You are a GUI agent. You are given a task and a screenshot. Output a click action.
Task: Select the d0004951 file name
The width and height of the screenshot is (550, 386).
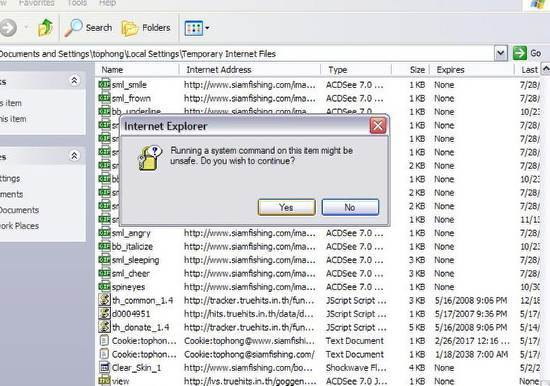tap(131, 314)
